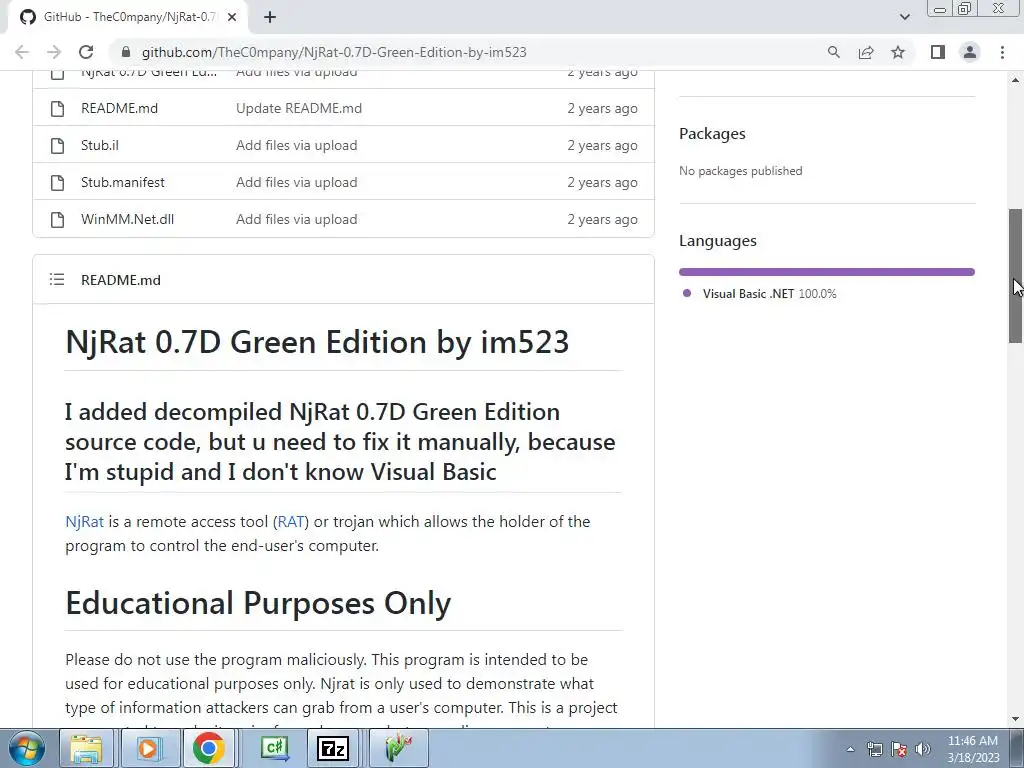The image size is (1024, 768).
Task: Click the purple language bar
Action: pyautogui.click(x=827, y=272)
